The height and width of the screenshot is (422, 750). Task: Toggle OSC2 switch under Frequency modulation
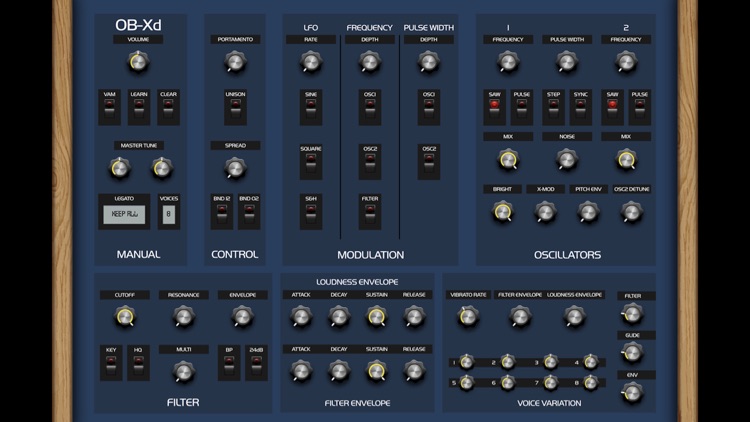370,164
